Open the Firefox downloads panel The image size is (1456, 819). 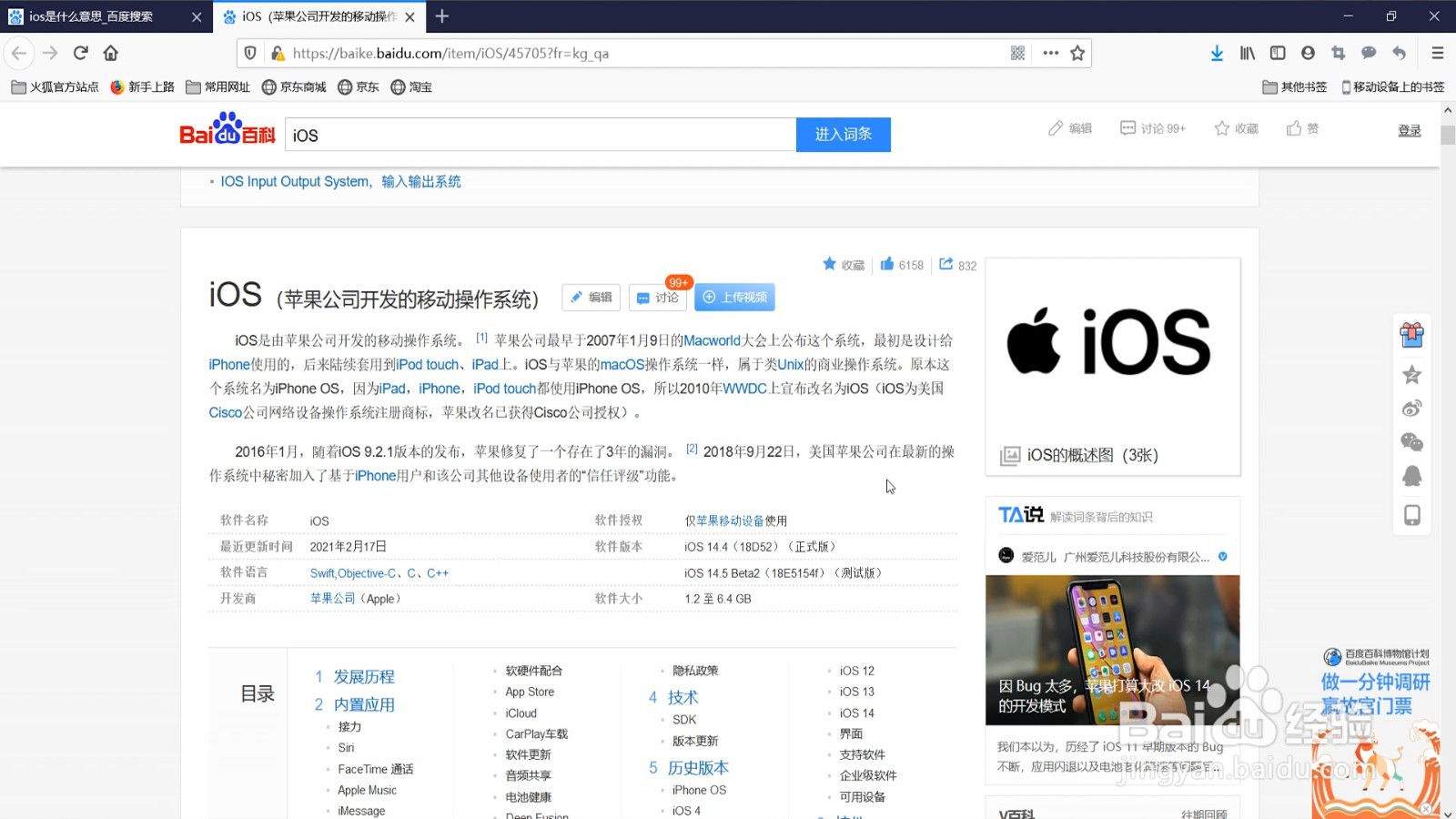[1217, 53]
